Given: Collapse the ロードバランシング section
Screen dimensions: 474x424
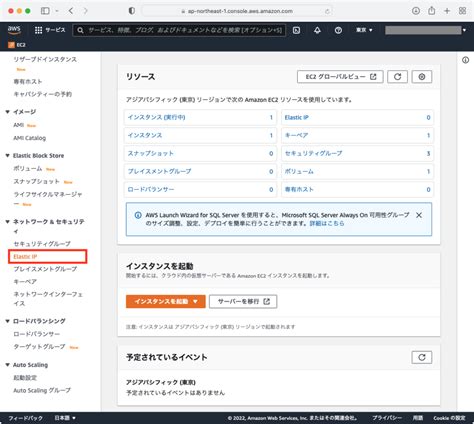Looking at the screenshot, I should pos(7,321).
